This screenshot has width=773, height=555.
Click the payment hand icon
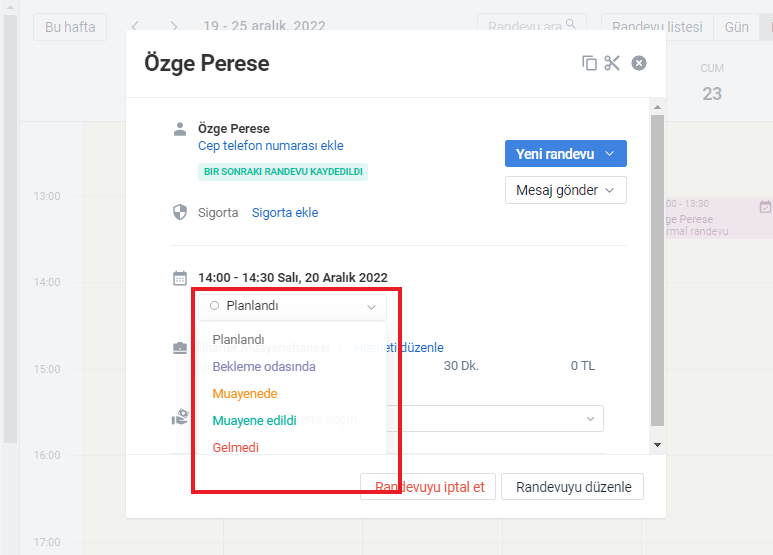(x=180, y=417)
